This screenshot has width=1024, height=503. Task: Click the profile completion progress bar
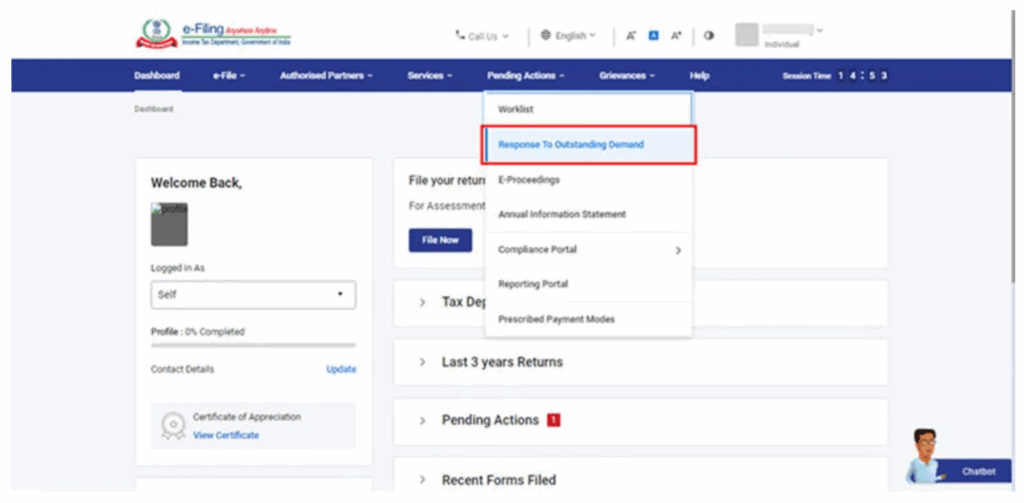253,345
